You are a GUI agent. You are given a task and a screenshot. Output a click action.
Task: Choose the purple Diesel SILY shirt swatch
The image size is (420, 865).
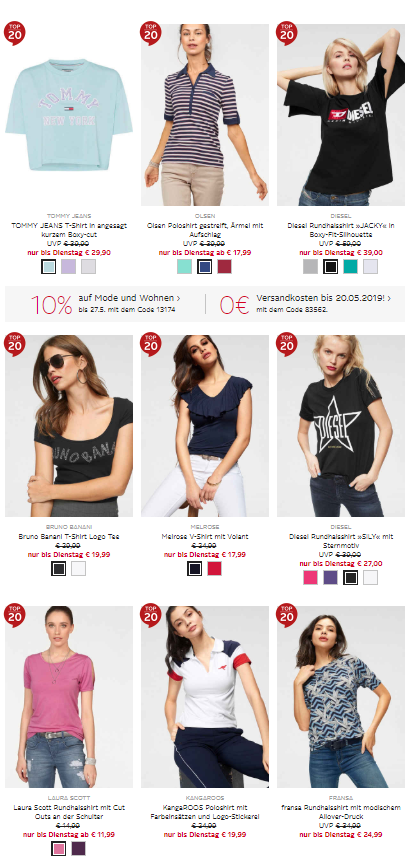coord(330,578)
